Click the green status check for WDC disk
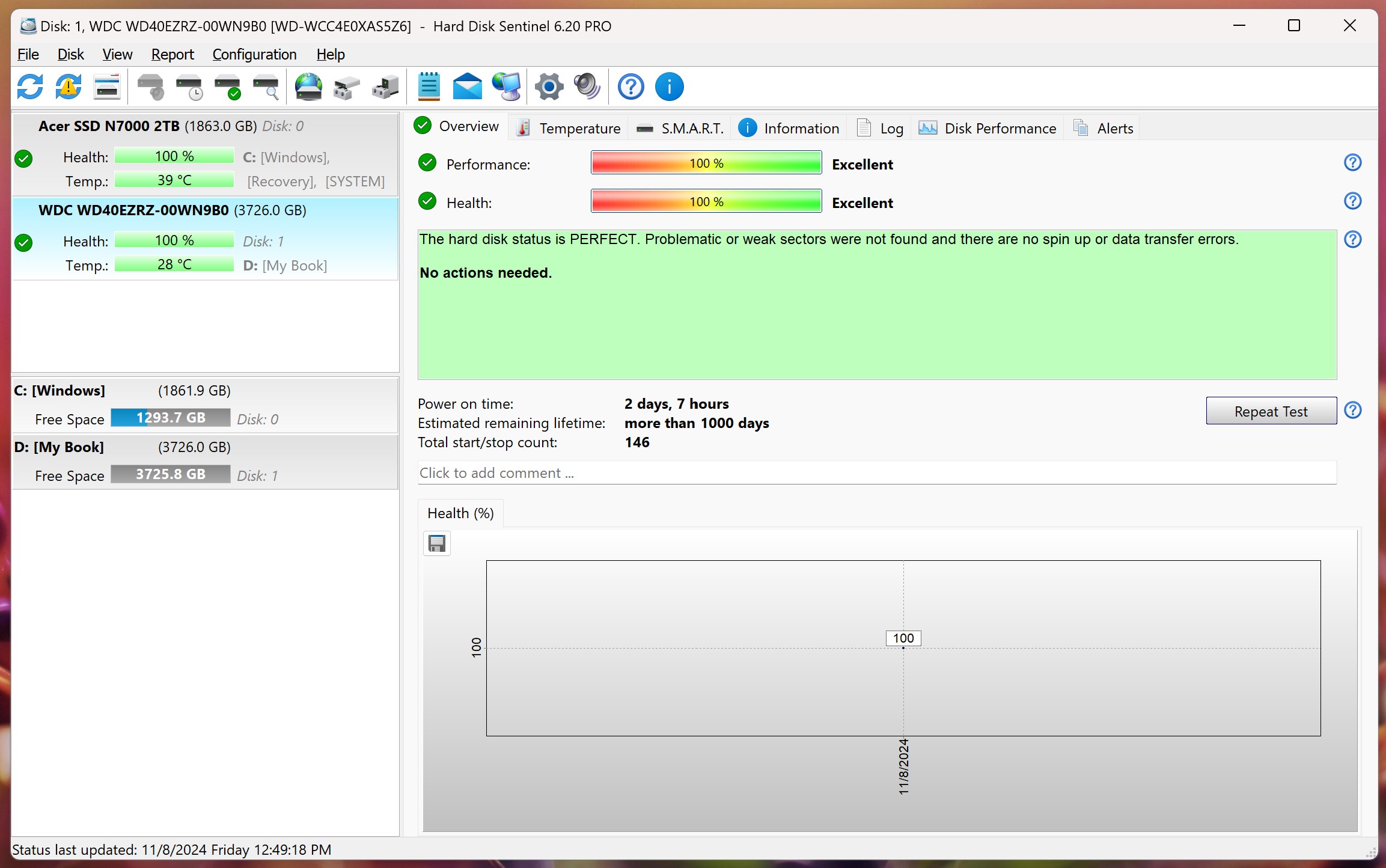Image resolution: width=1386 pixels, height=868 pixels. pos(23,243)
